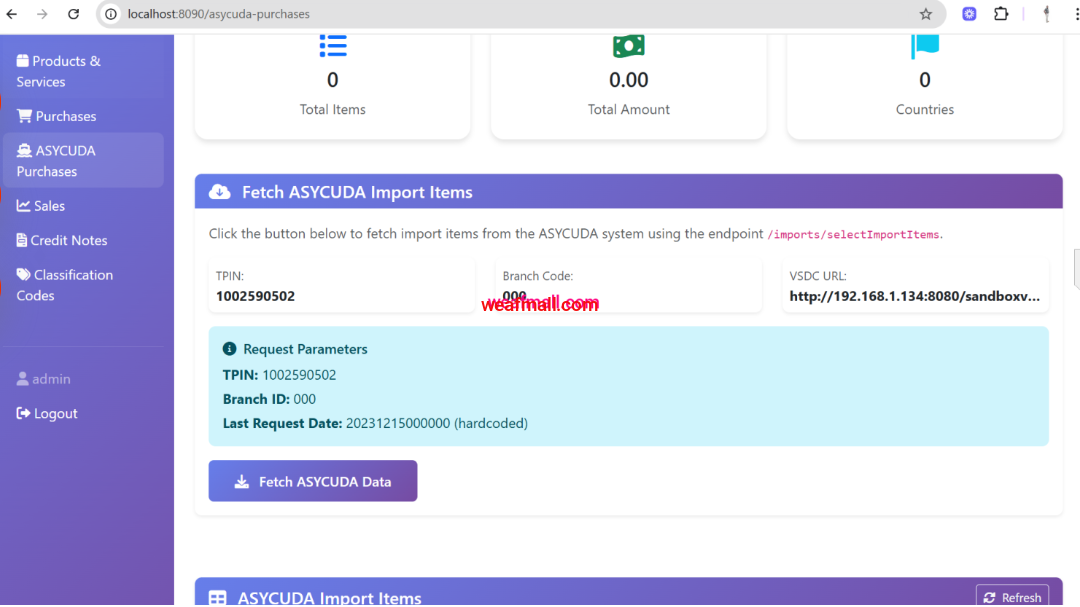Click the Credit Notes document icon

21,240
